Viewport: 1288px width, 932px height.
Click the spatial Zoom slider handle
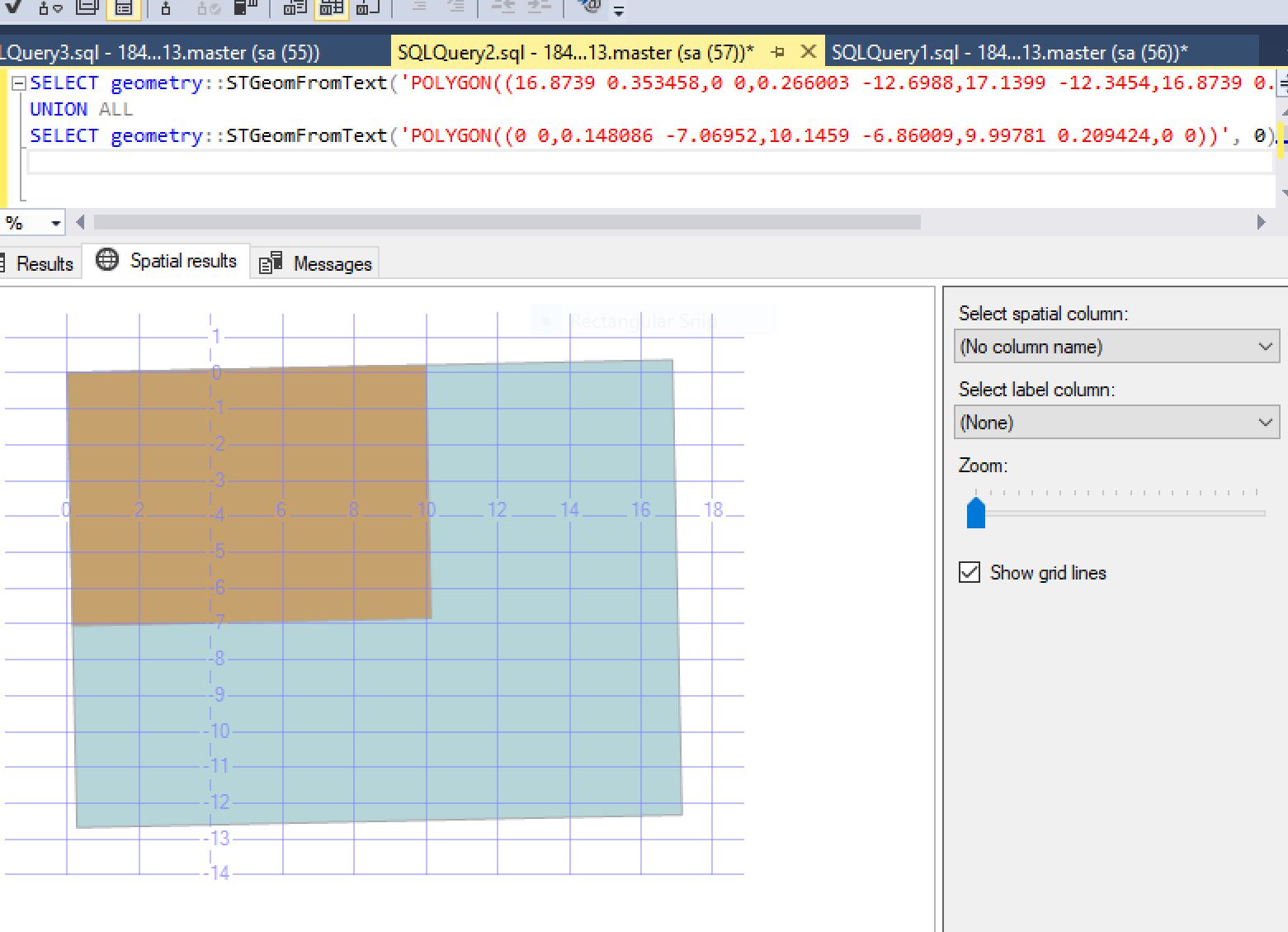[x=975, y=512]
